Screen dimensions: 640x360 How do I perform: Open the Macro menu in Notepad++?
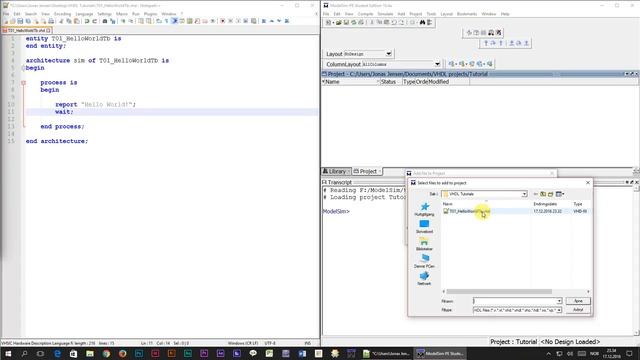tap(122, 14)
